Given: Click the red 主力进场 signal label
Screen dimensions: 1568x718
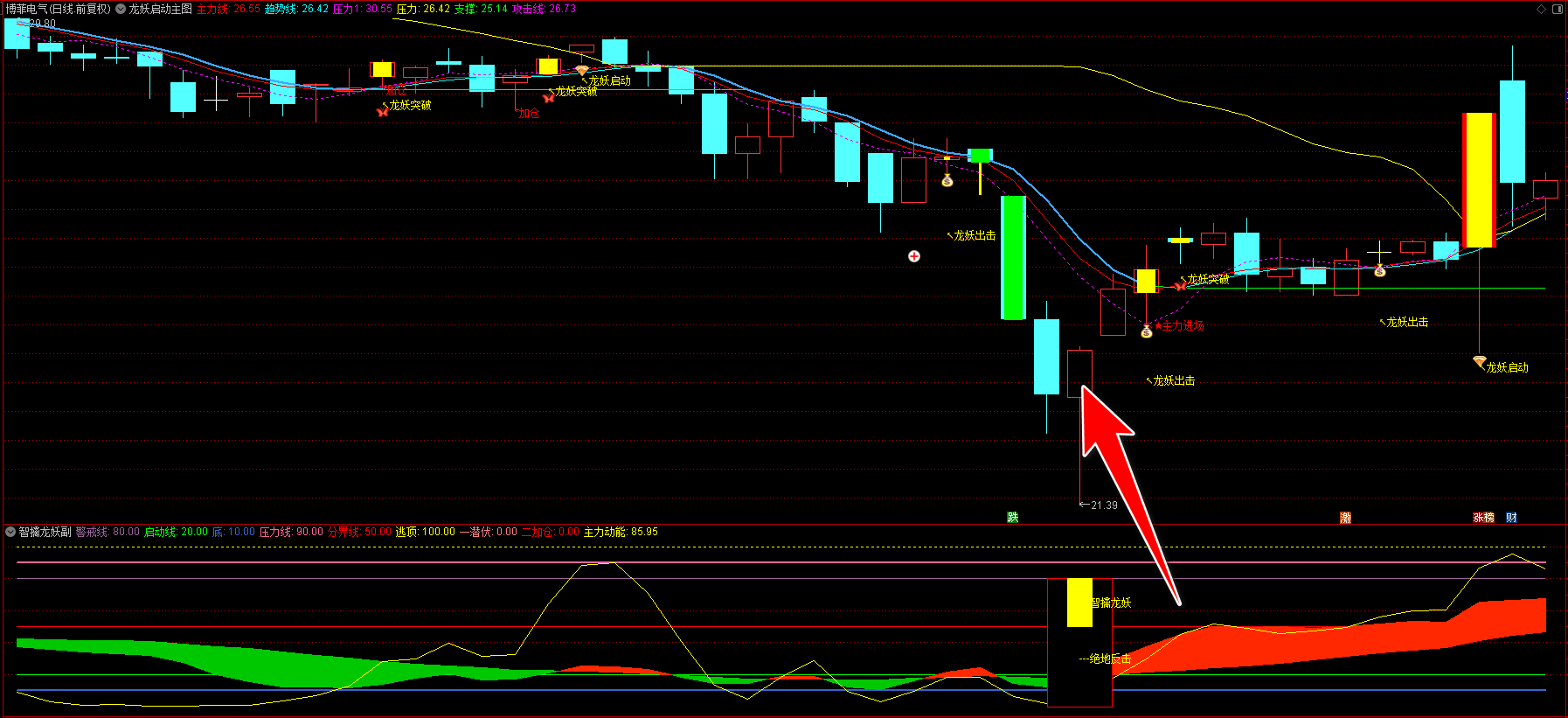Looking at the screenshot, I should click(x=1183, y=325).
